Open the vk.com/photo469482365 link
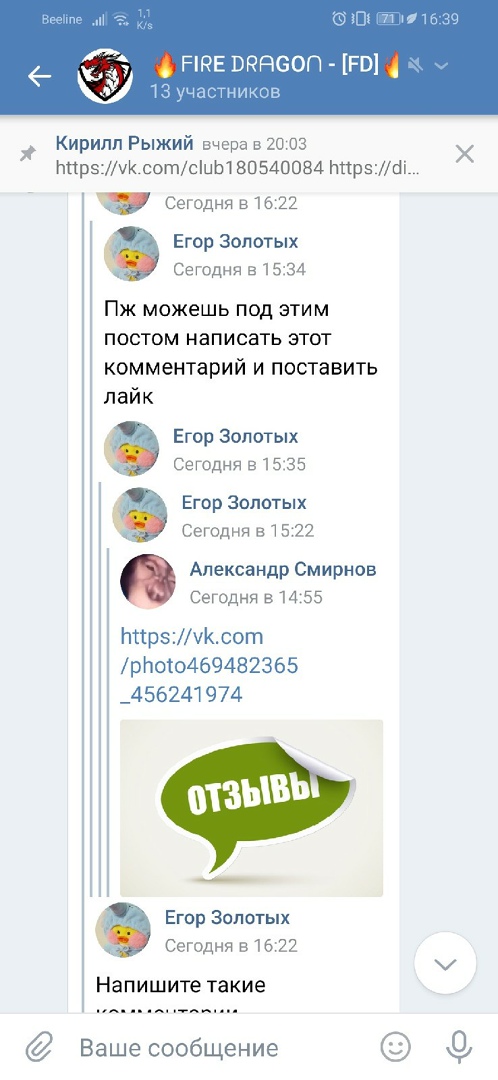Screen dimensions: 498x1080 tap(209, 665)
